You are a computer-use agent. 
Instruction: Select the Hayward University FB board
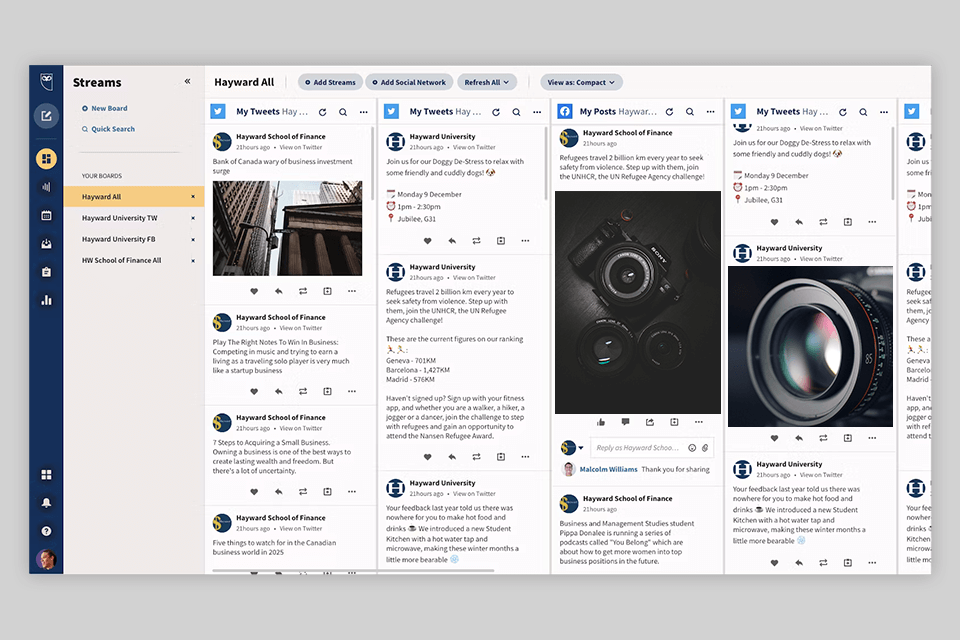119,239
